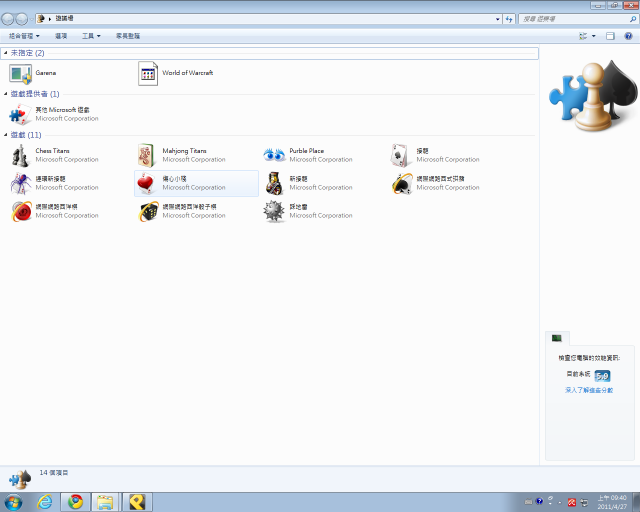This screenshot has height=512, width=640.
Task: Select the Minesweeper mine icon game
Action: click(308, 211)
